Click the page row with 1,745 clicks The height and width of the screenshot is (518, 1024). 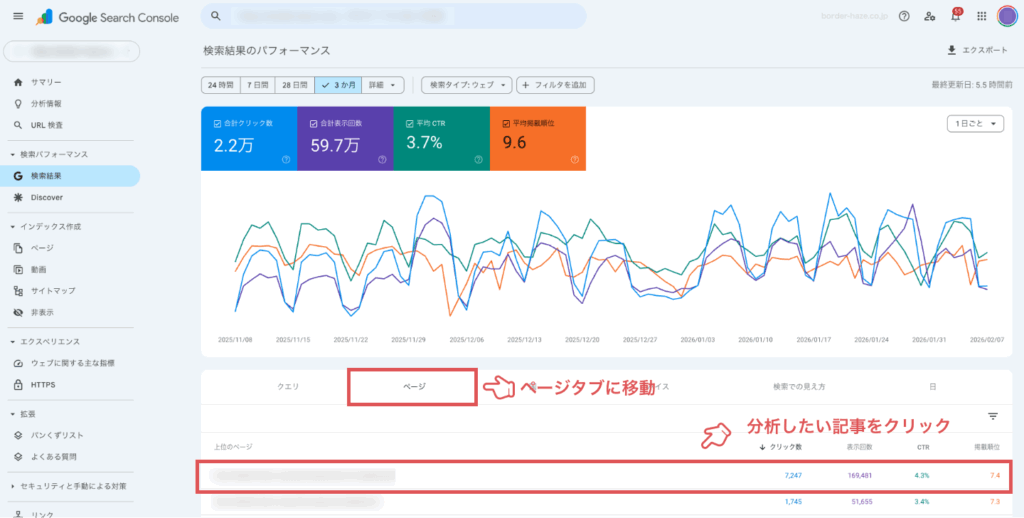[x=605, y=502]
